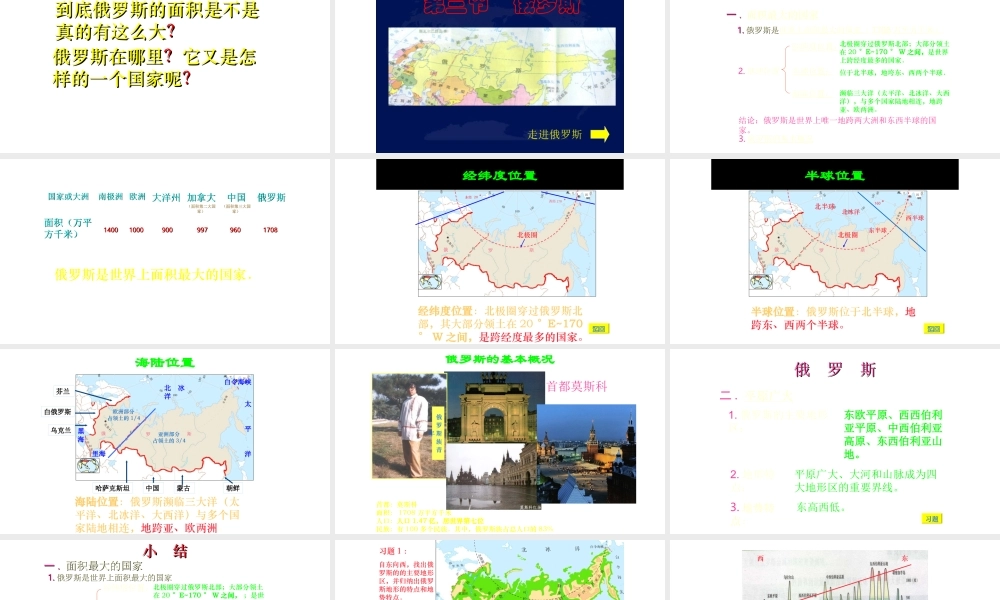The image size is (1000, 600).
Task: Click the Kremlin night skyline photo
Action: pos(586,454)
